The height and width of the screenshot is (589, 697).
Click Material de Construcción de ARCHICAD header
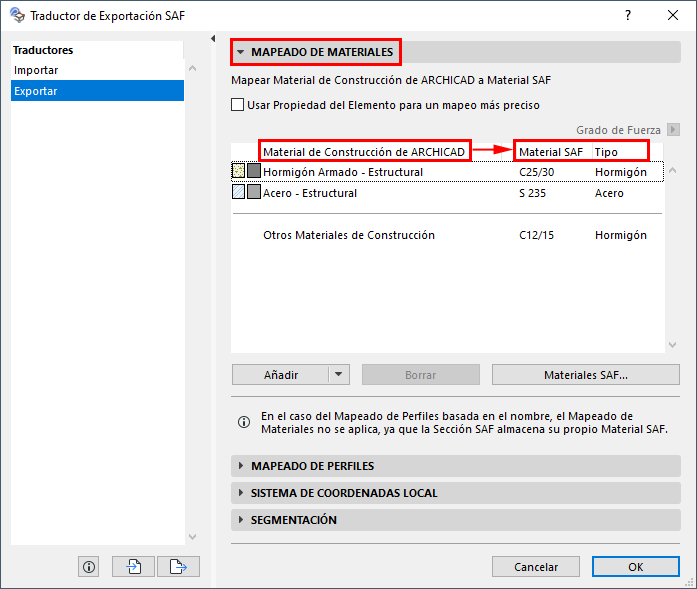[364, 152]
